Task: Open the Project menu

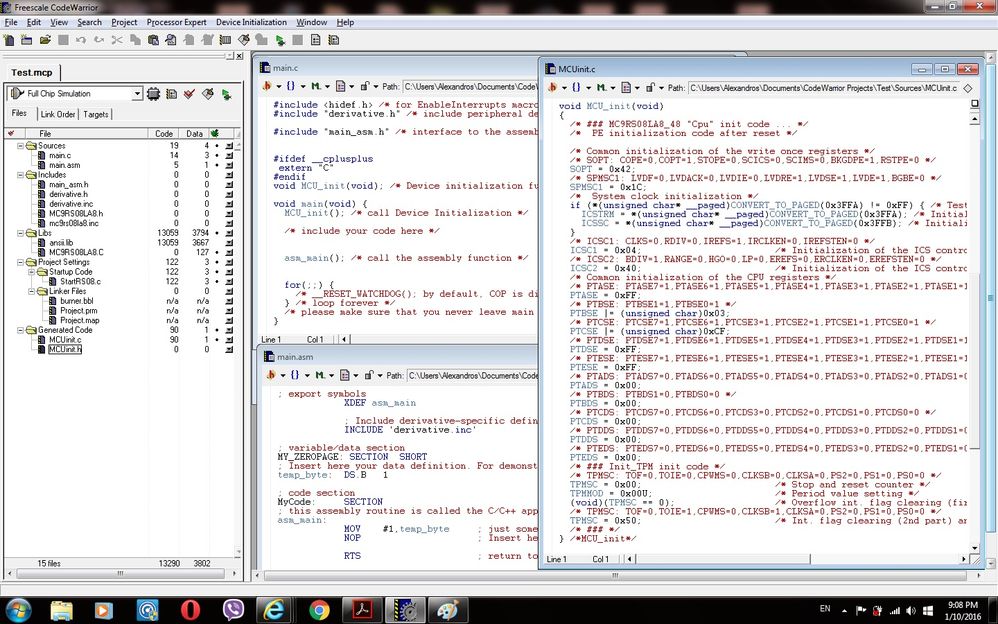Action: pos(124,22)
